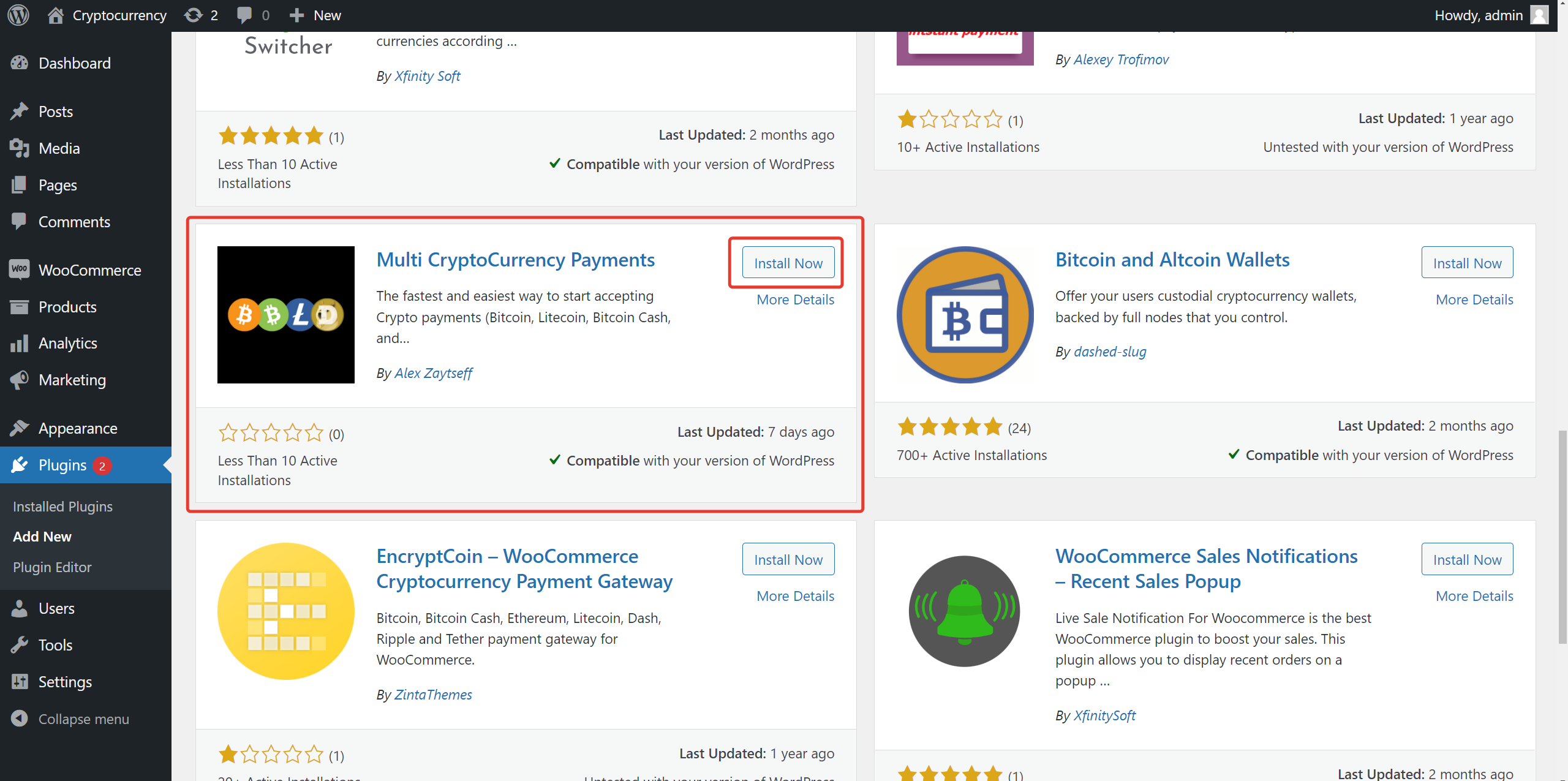Screen dimensions: 1568x781
Task: Click the Appearance paintbrush icon
Action: pyautogui.click(x=20, y=428)
